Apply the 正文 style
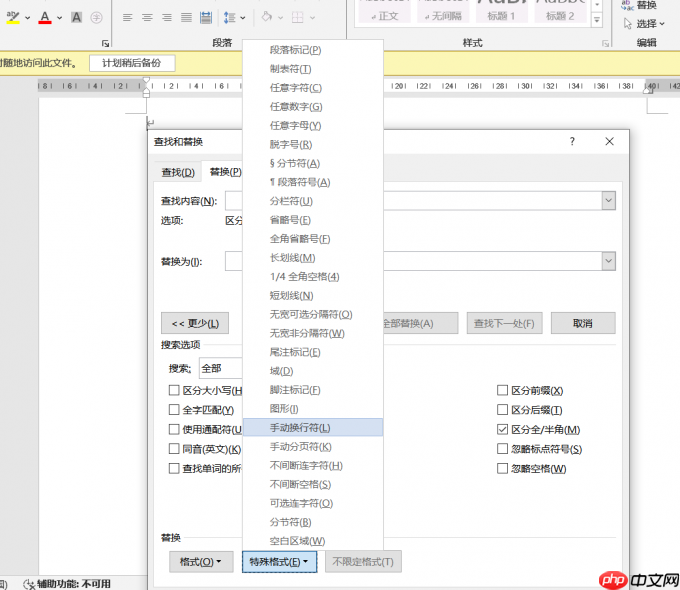 point(385,11)
